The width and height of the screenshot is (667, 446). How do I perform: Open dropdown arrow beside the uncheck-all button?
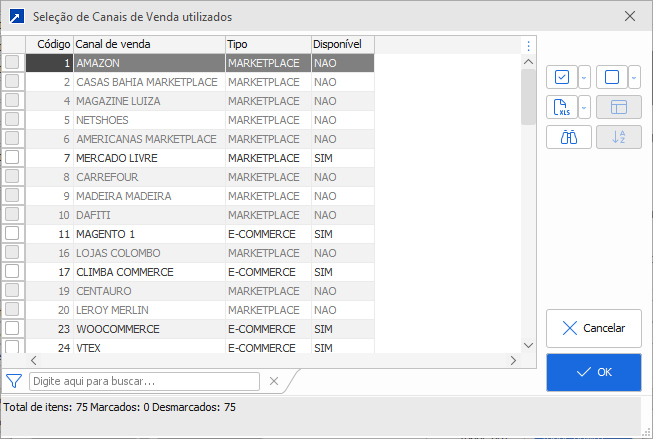click(x=634, y=77)
